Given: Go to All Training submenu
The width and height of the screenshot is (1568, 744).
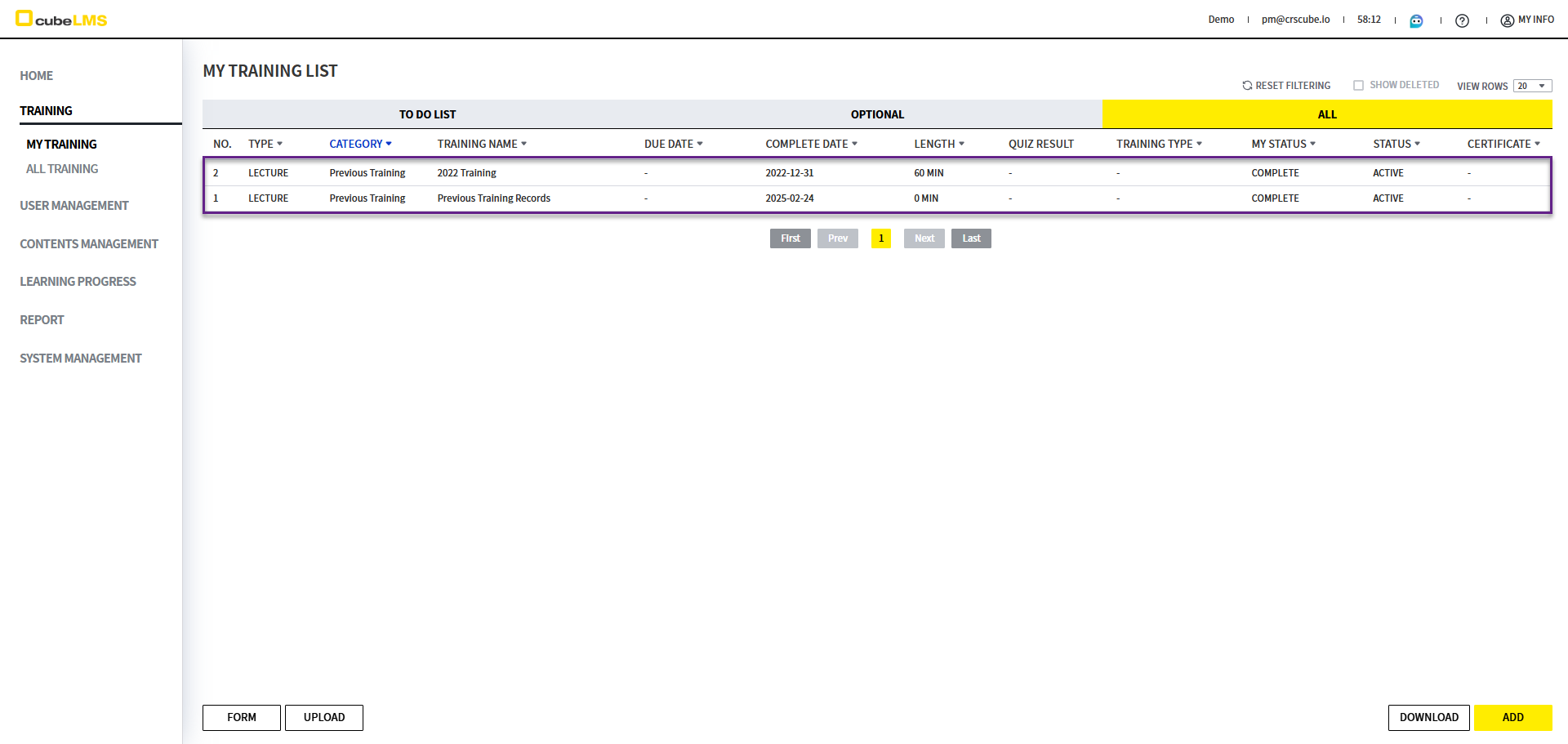Looking at the screenshot, I should click(x=62, y=169).
